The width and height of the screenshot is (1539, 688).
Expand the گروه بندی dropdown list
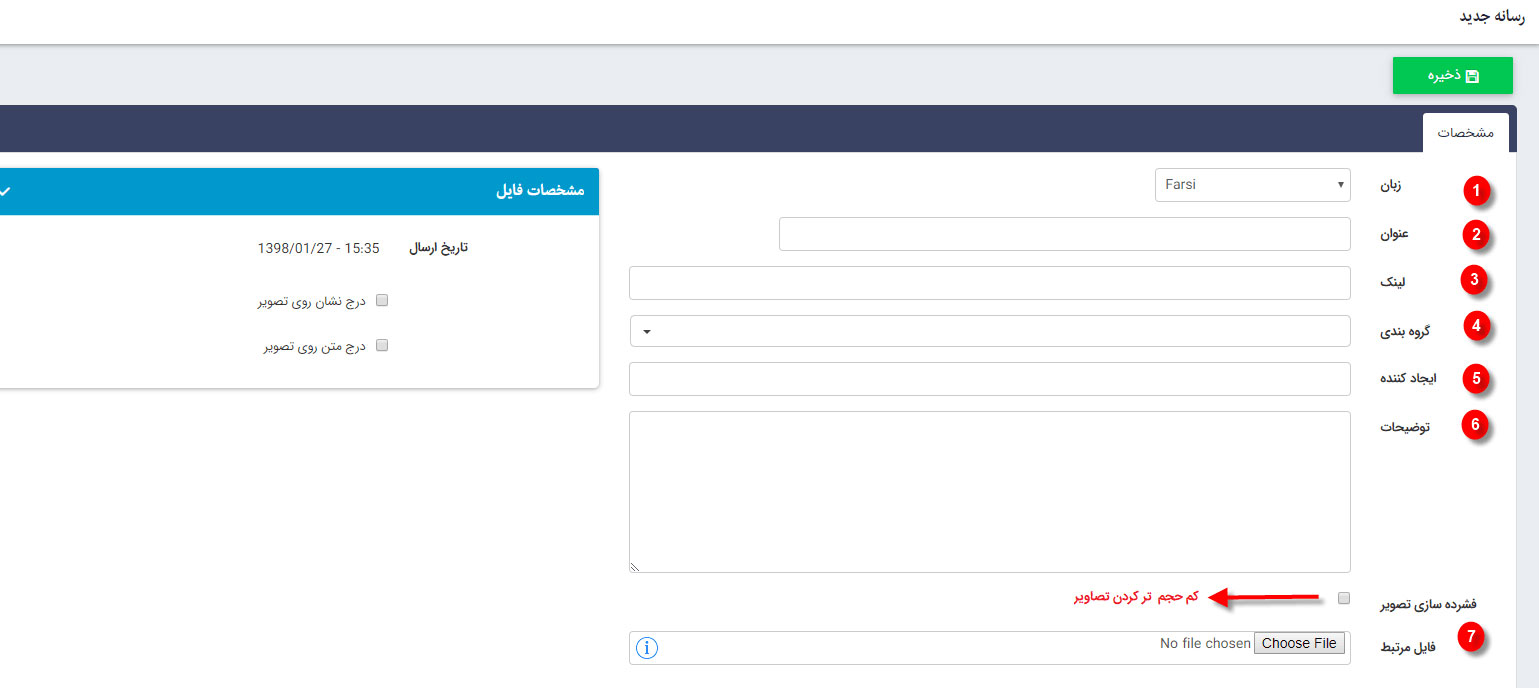pos(989,331)
